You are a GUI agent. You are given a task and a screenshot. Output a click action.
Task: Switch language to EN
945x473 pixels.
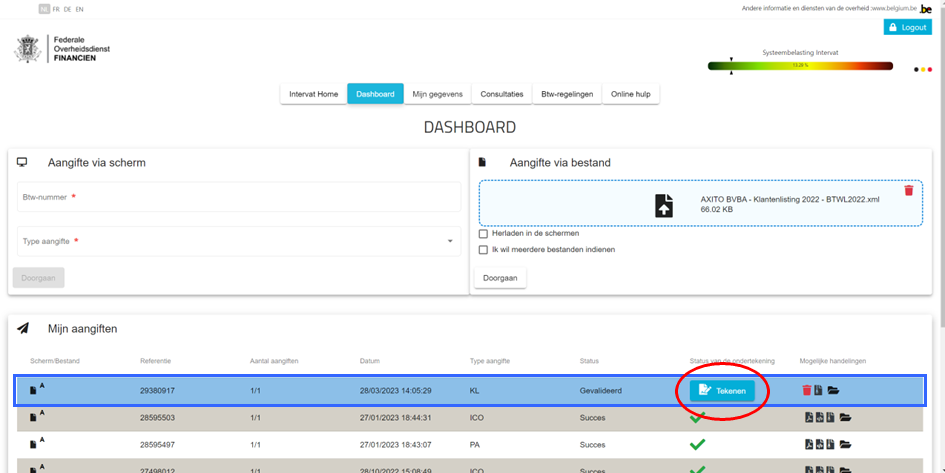(80, 10)
